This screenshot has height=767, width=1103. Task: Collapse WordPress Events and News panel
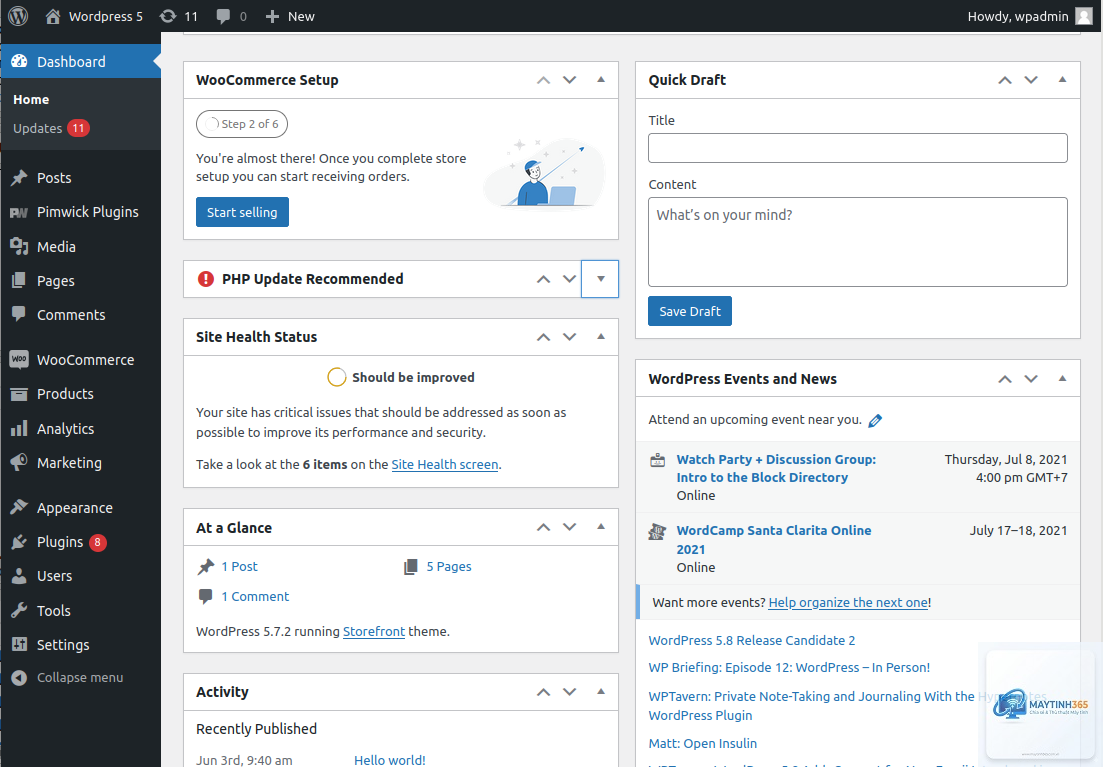[x=1062, y=379]
